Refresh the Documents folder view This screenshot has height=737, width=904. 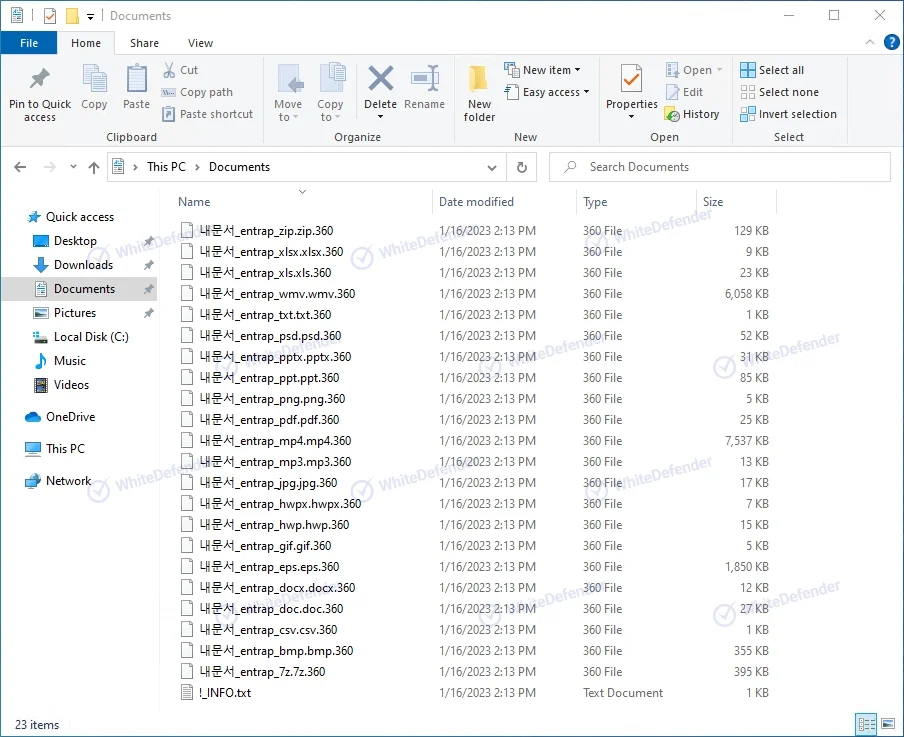[x=521, y=167]
